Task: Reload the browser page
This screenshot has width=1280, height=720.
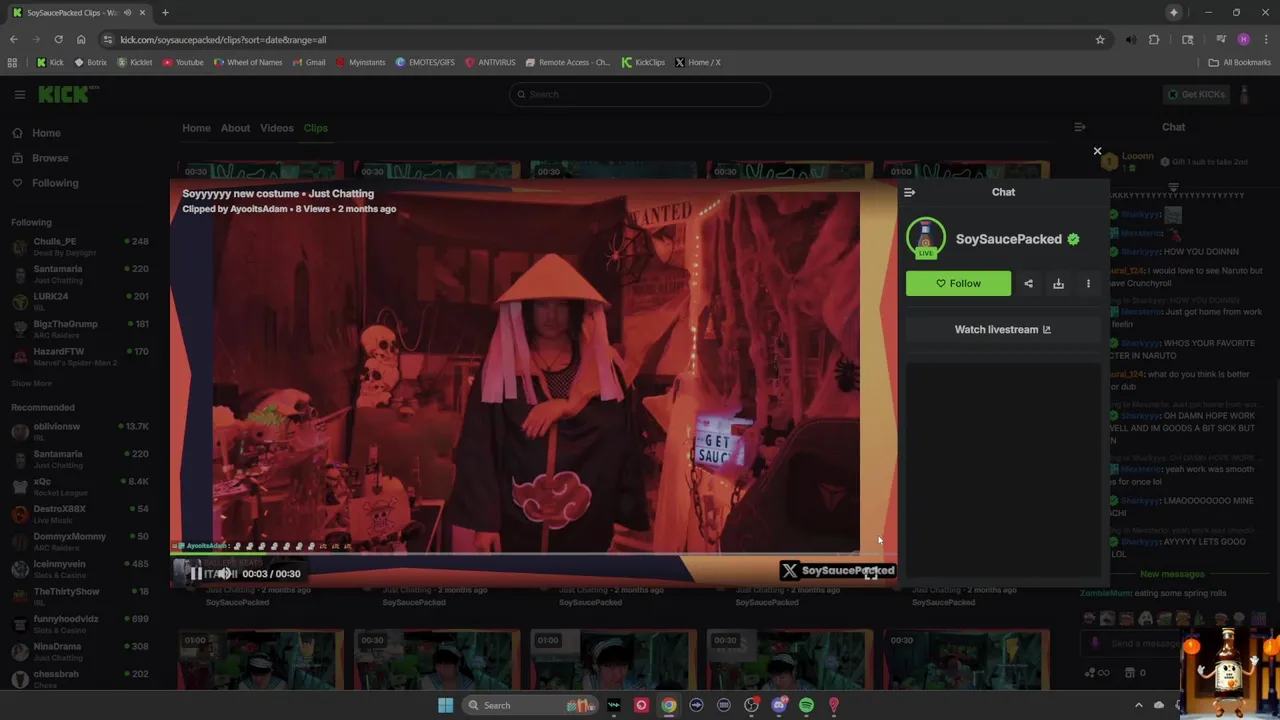Action: (58, 39)
